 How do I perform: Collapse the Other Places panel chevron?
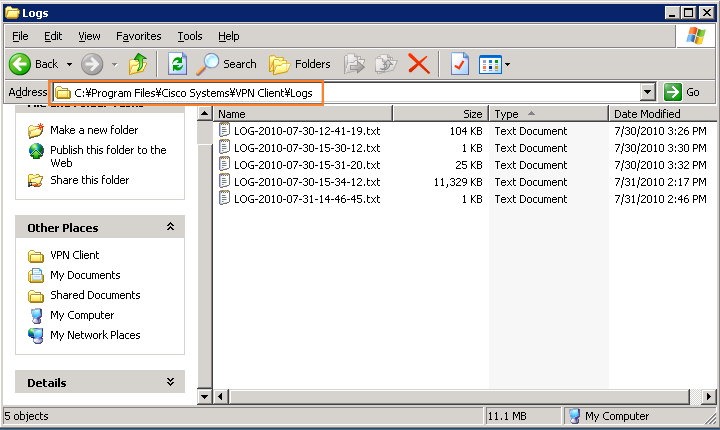click(170, 226)
